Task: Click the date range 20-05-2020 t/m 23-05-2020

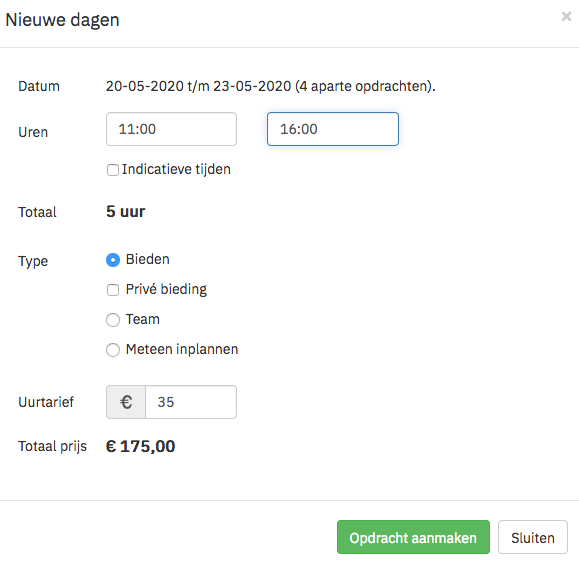Action: click(x=199, y=86)
